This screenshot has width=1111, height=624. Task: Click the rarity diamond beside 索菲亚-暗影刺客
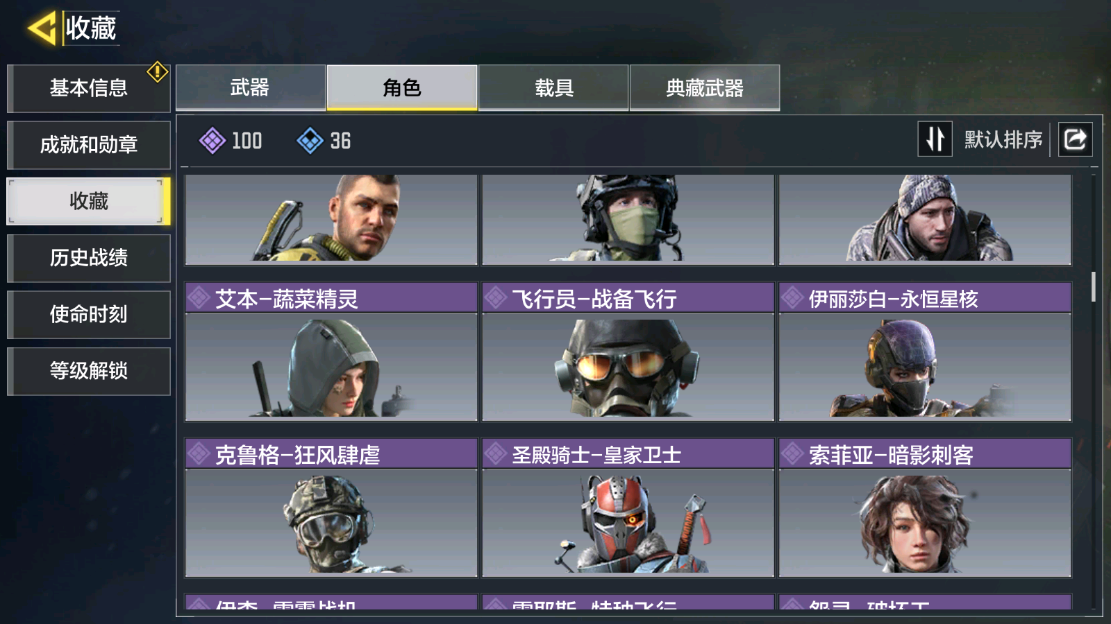[792, 454]
